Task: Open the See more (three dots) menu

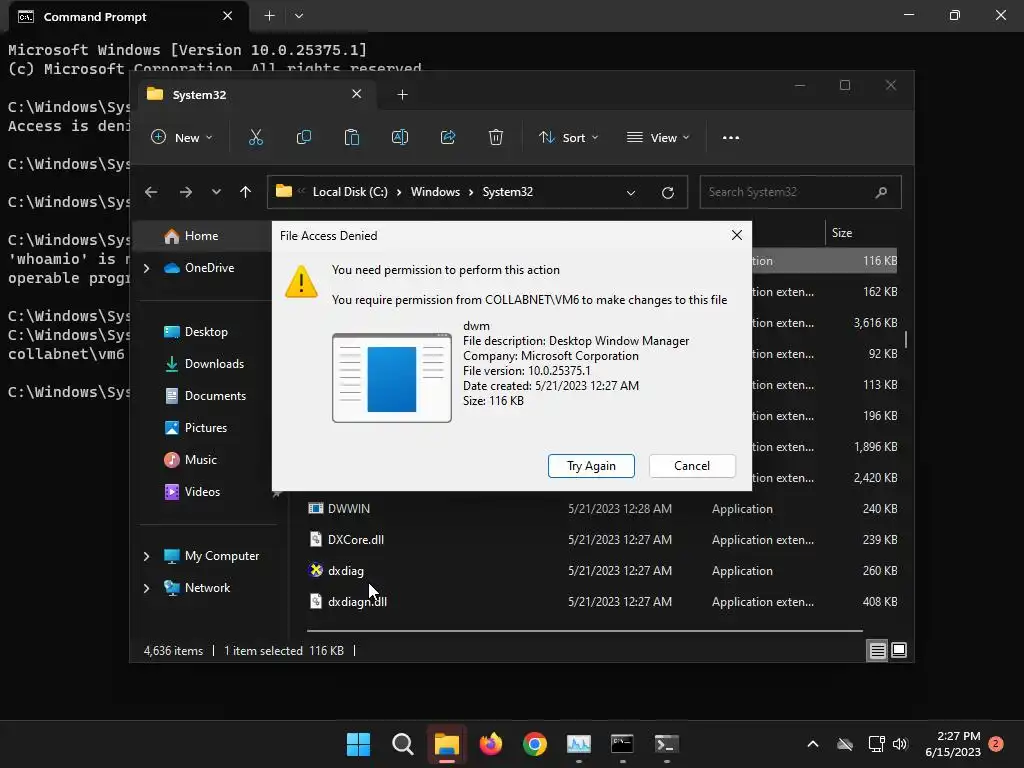Action: tap(731, 138)
